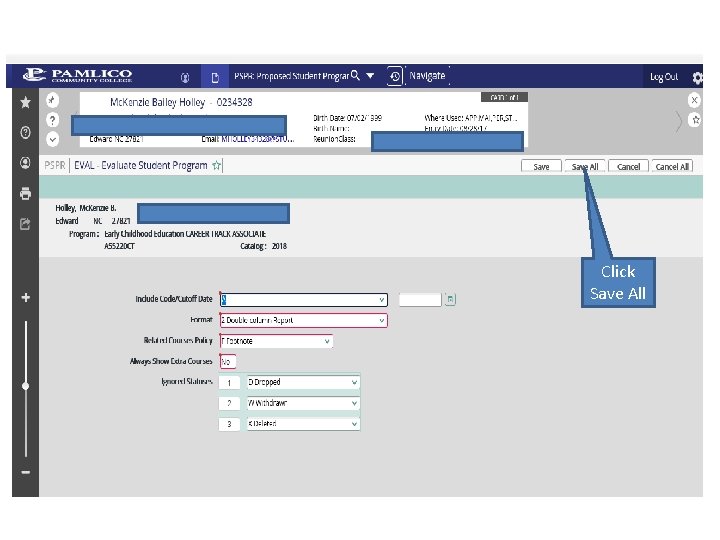The image size is (720, 540).
Task: Click the PSPR Proposed Student Program search field
Action: (291, 76)
